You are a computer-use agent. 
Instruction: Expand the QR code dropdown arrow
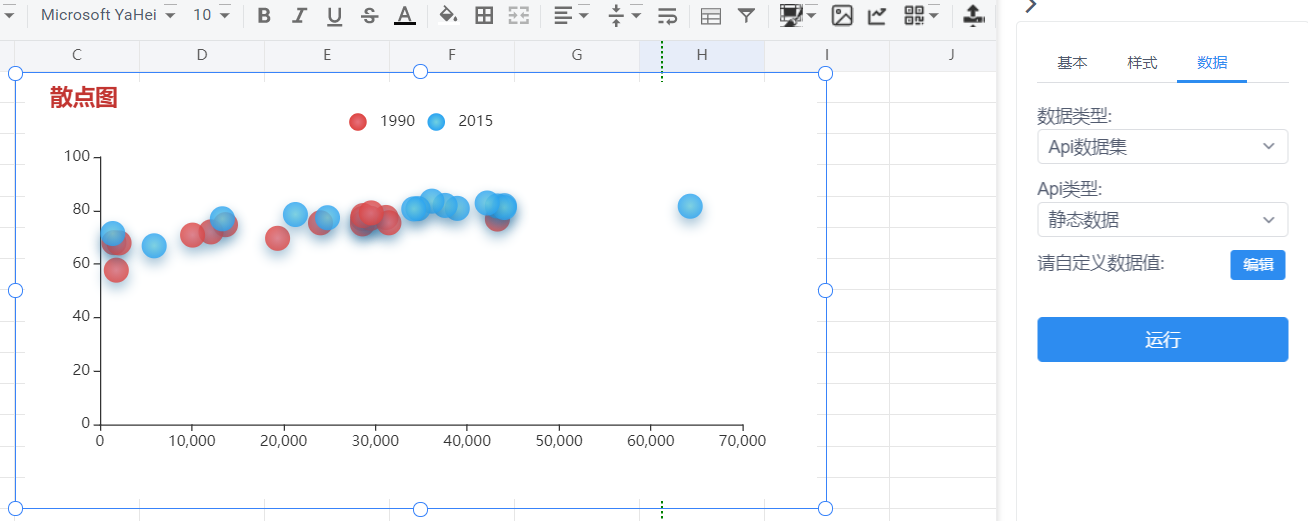(934, 15)
